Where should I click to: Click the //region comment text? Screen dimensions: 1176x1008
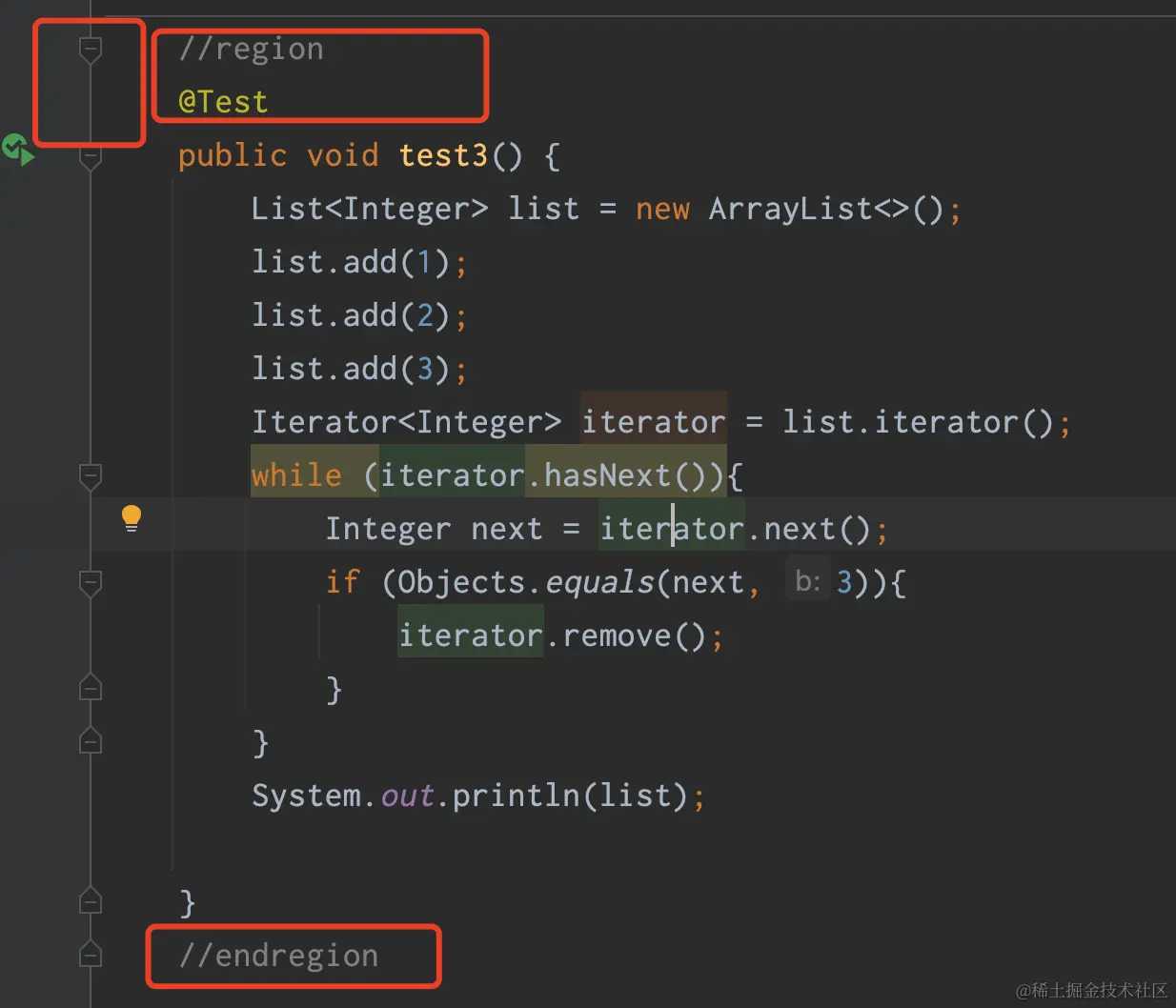[x=252, y=49]
